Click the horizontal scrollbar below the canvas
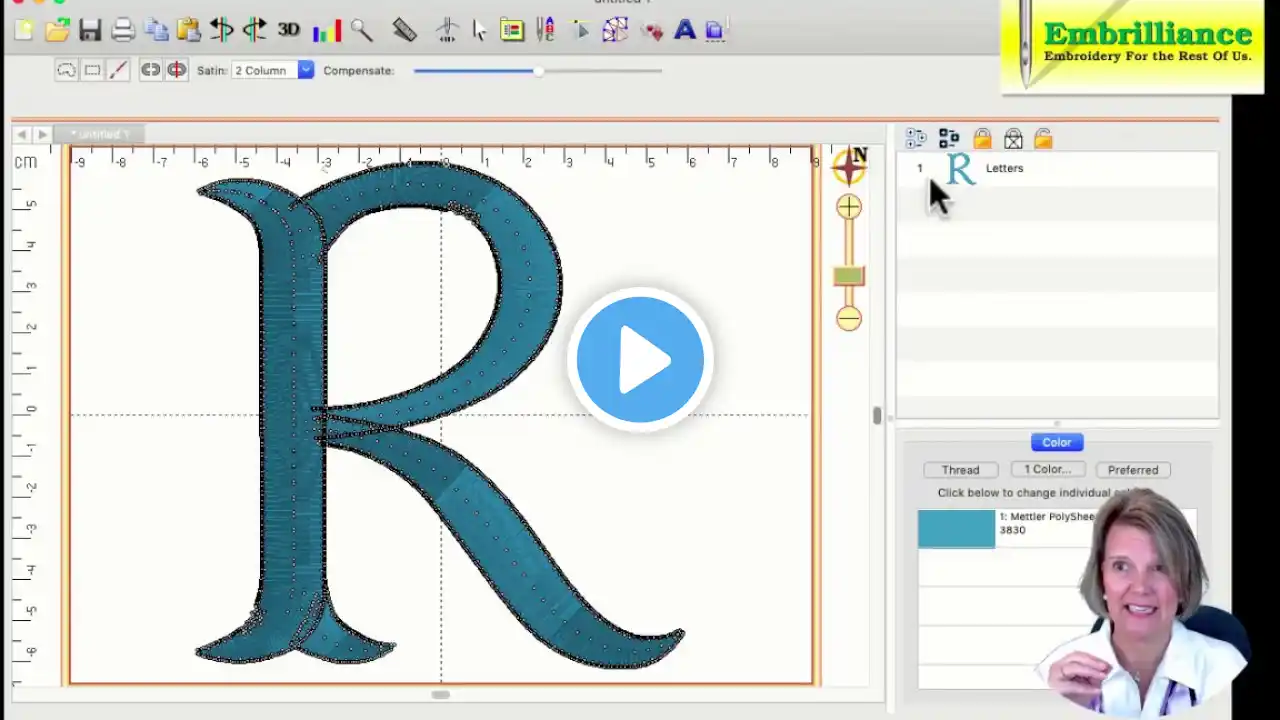This screenshot has height=720, width=1280. point(440,694)
